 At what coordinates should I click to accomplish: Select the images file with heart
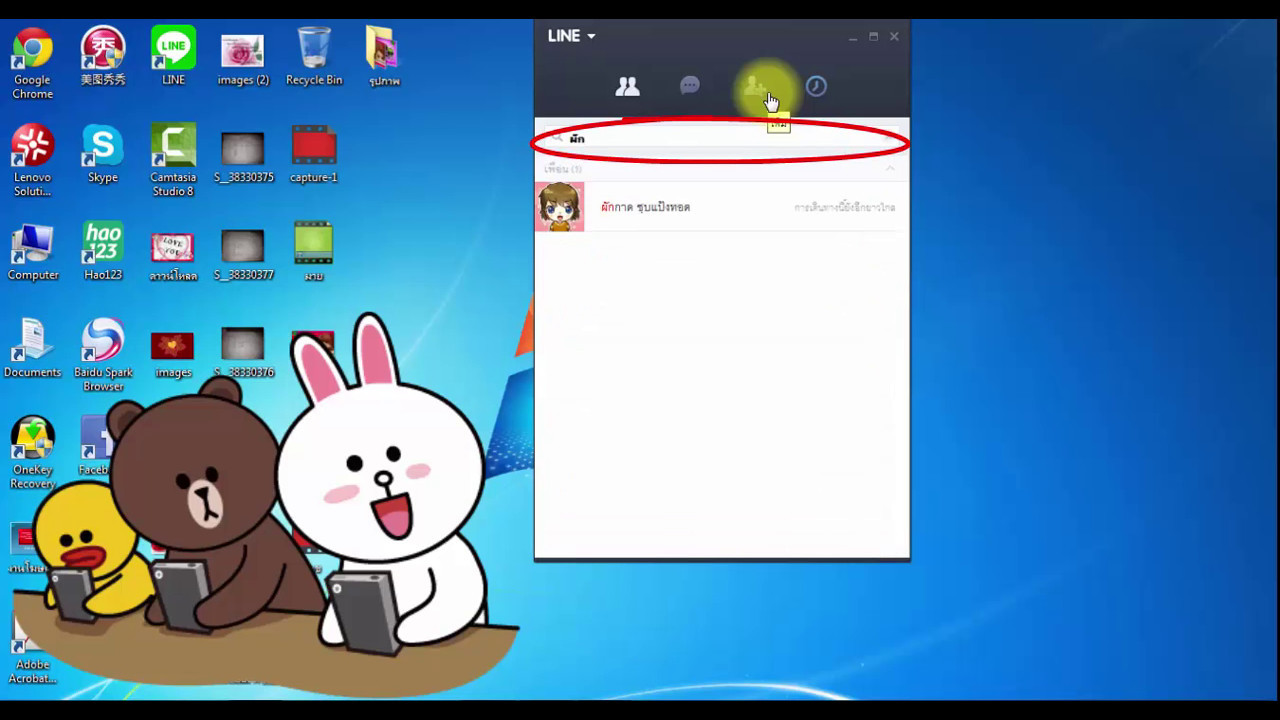click(x=173, y=354)
